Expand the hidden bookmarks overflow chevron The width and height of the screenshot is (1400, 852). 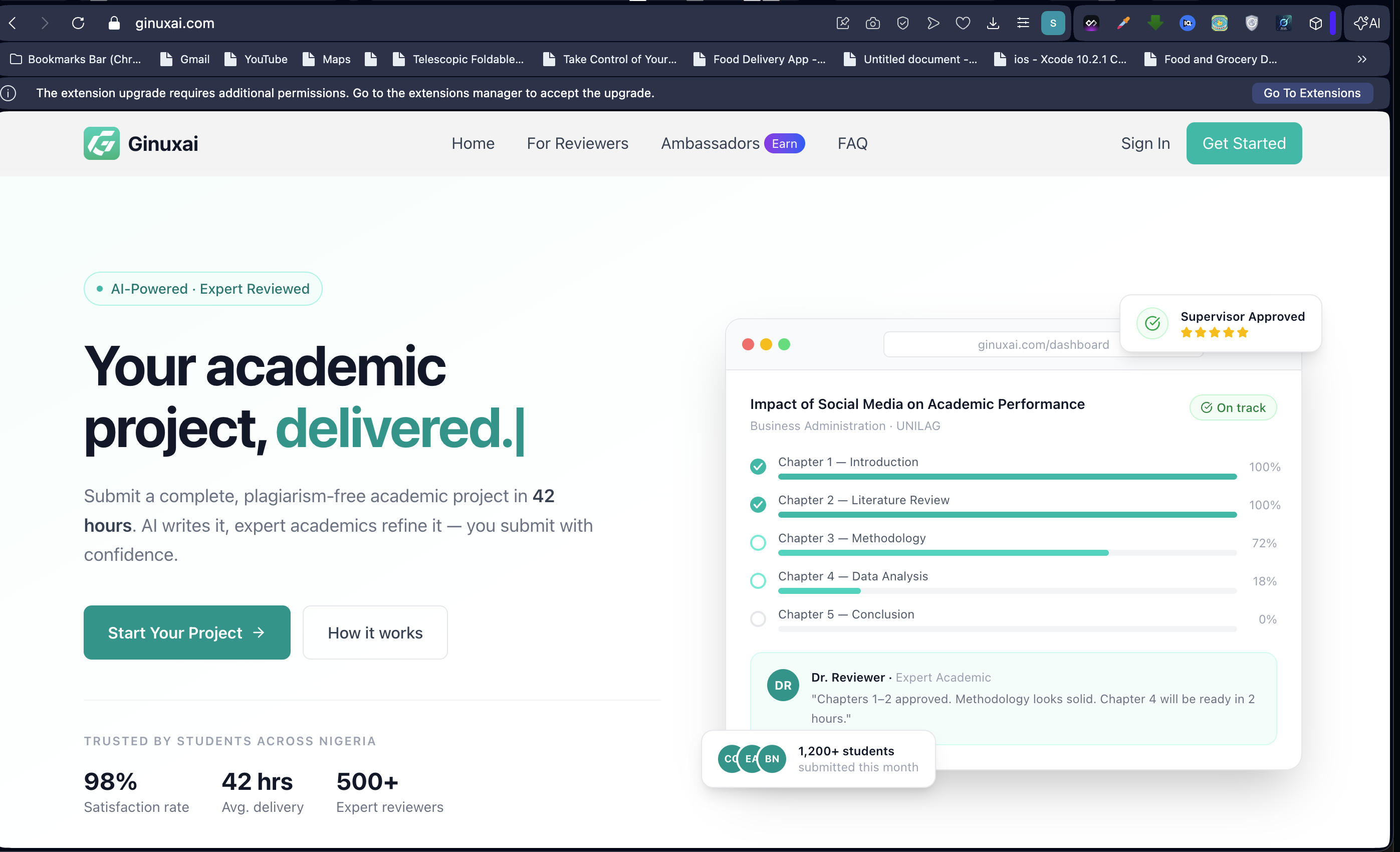tap(1362, 59)
